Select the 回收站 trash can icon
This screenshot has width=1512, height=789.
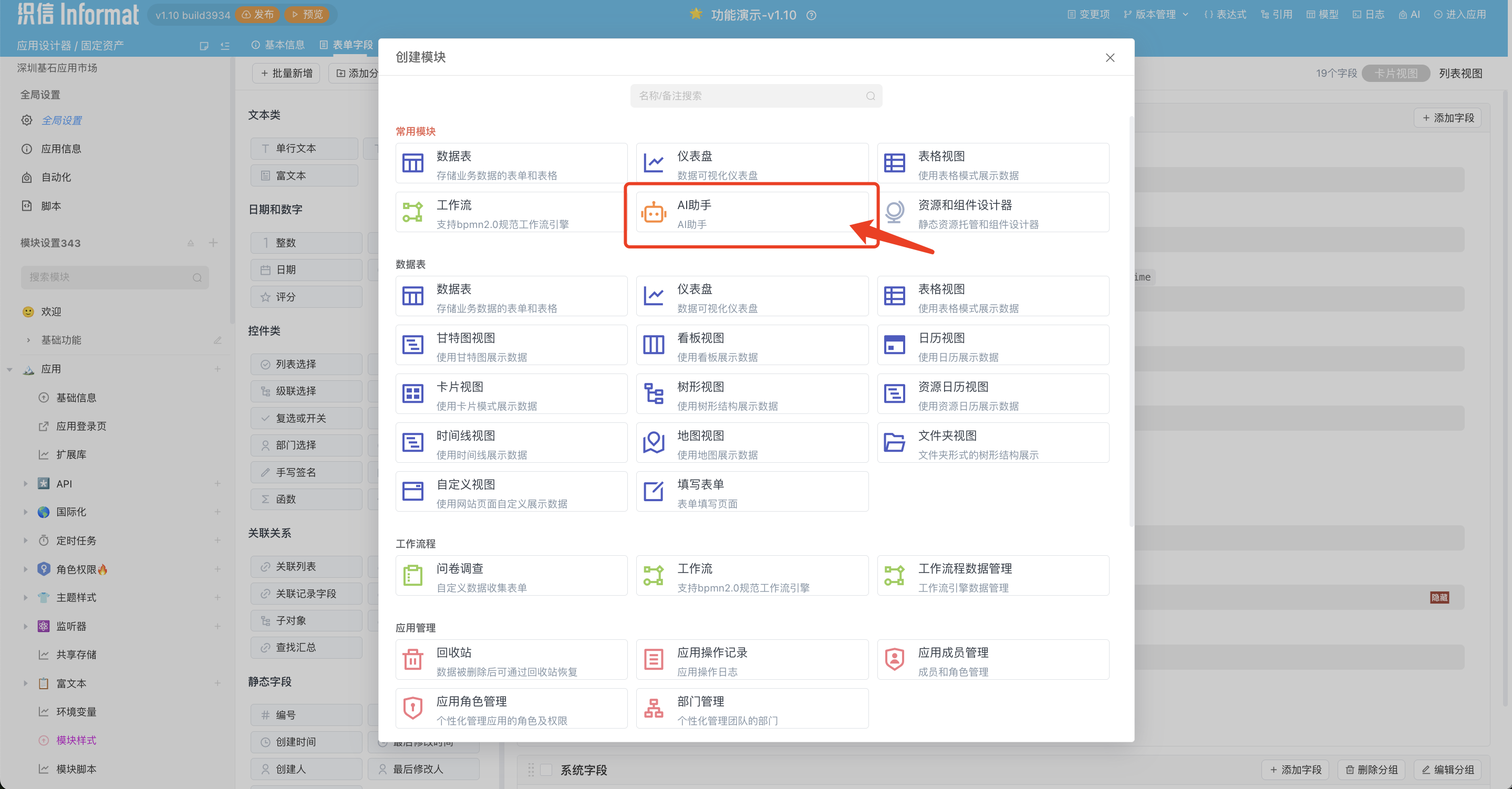click(x=412, y=660)
